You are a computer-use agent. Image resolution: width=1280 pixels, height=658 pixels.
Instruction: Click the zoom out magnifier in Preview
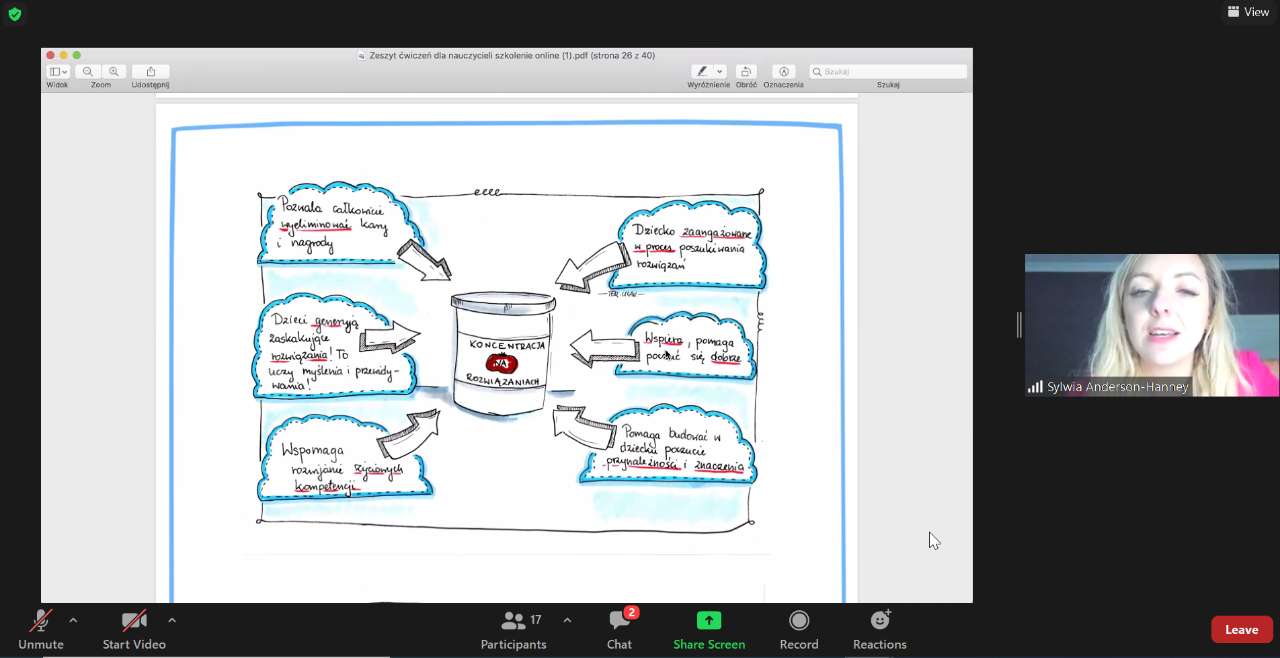(88, 72)
